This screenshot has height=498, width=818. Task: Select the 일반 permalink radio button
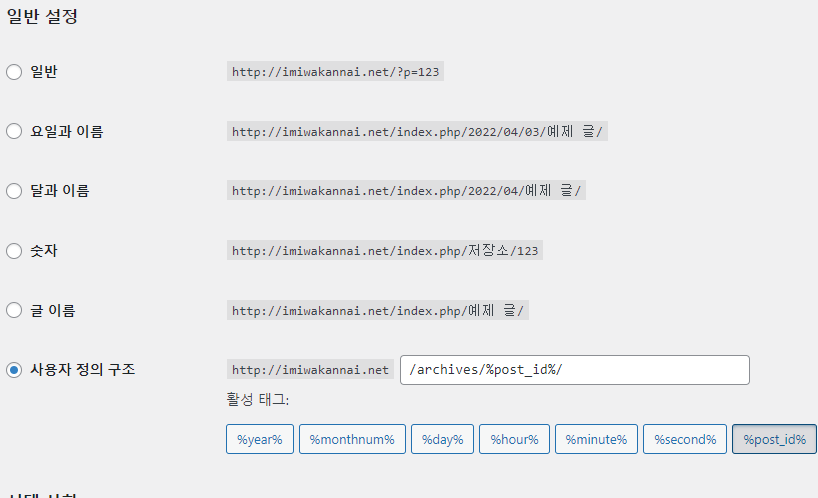tap(14, 72)
